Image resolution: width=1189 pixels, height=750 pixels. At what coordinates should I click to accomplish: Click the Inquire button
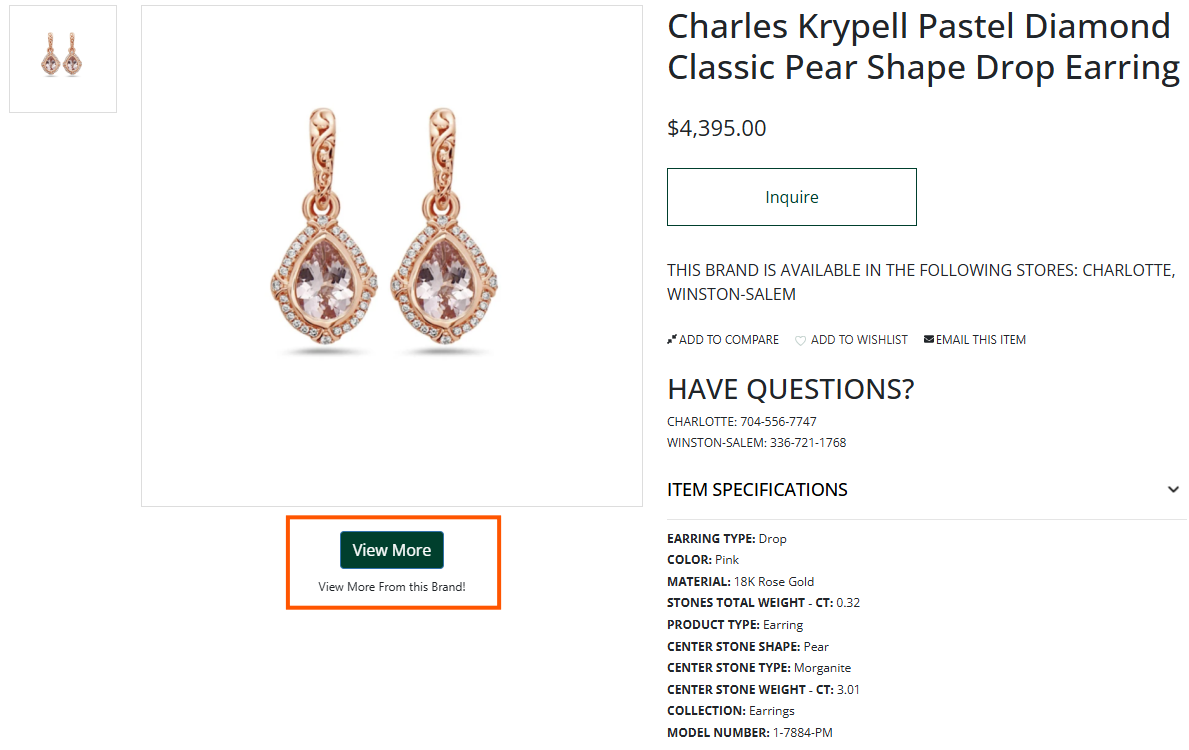pyautogui.click(x=792, y=197)
